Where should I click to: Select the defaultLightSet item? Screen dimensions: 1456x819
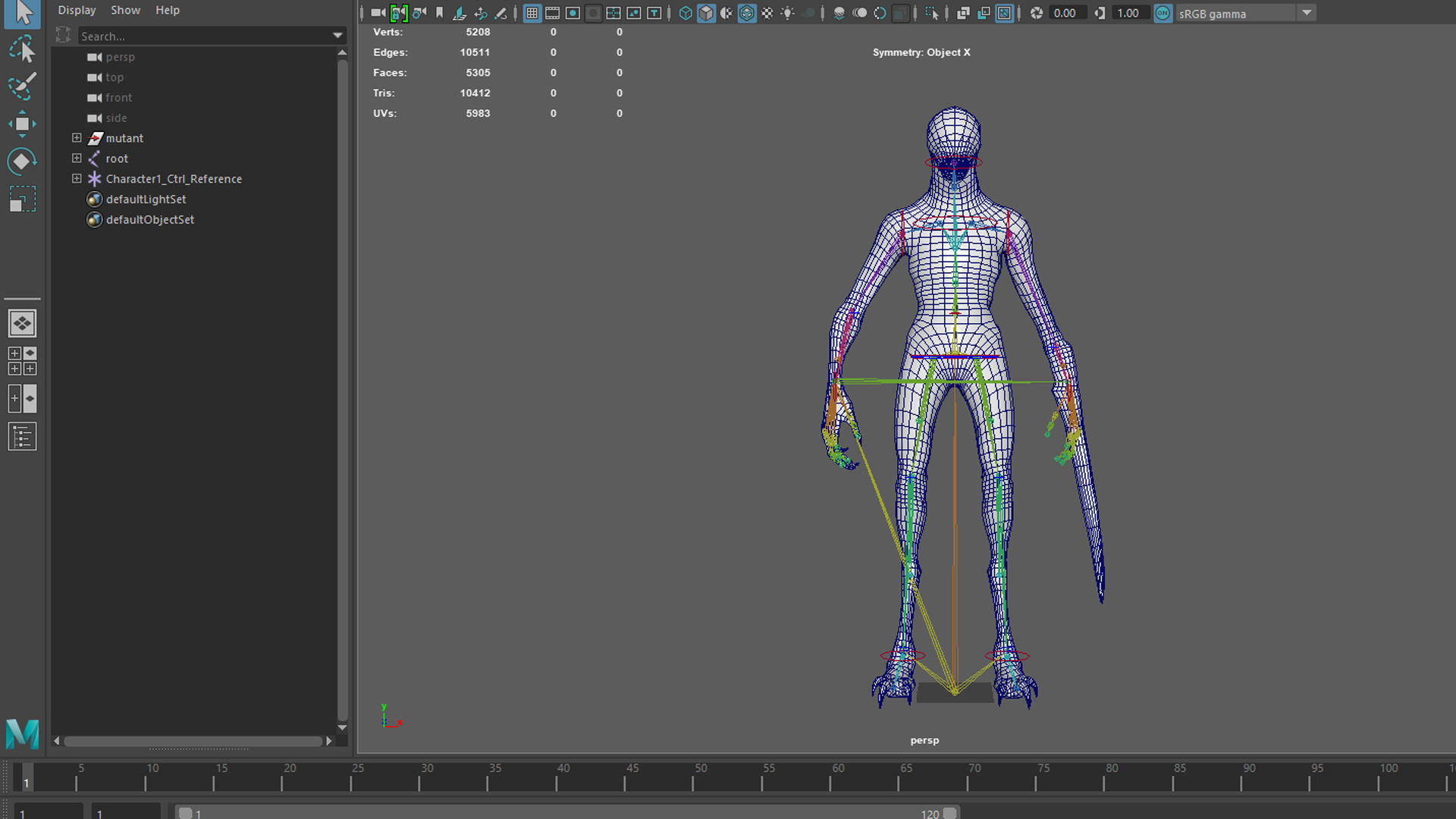coord(146,199)
